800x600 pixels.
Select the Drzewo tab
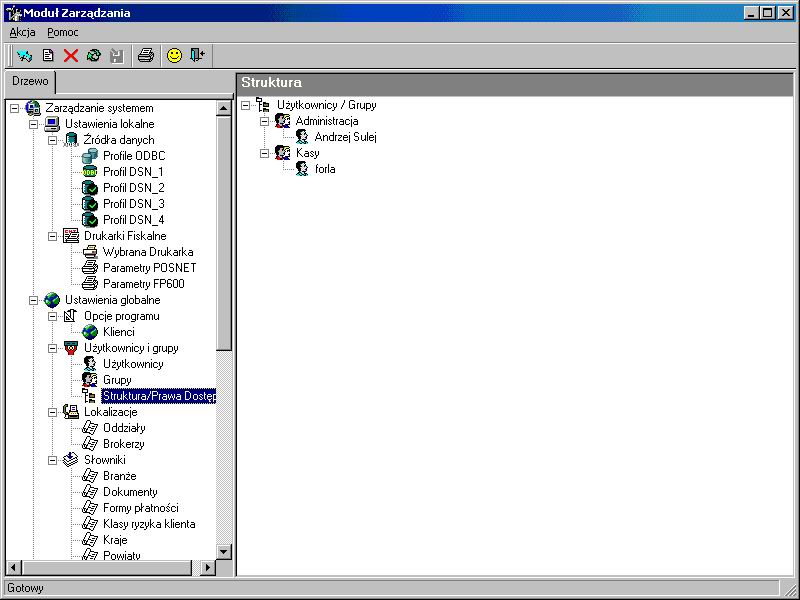tap(30, 81)
